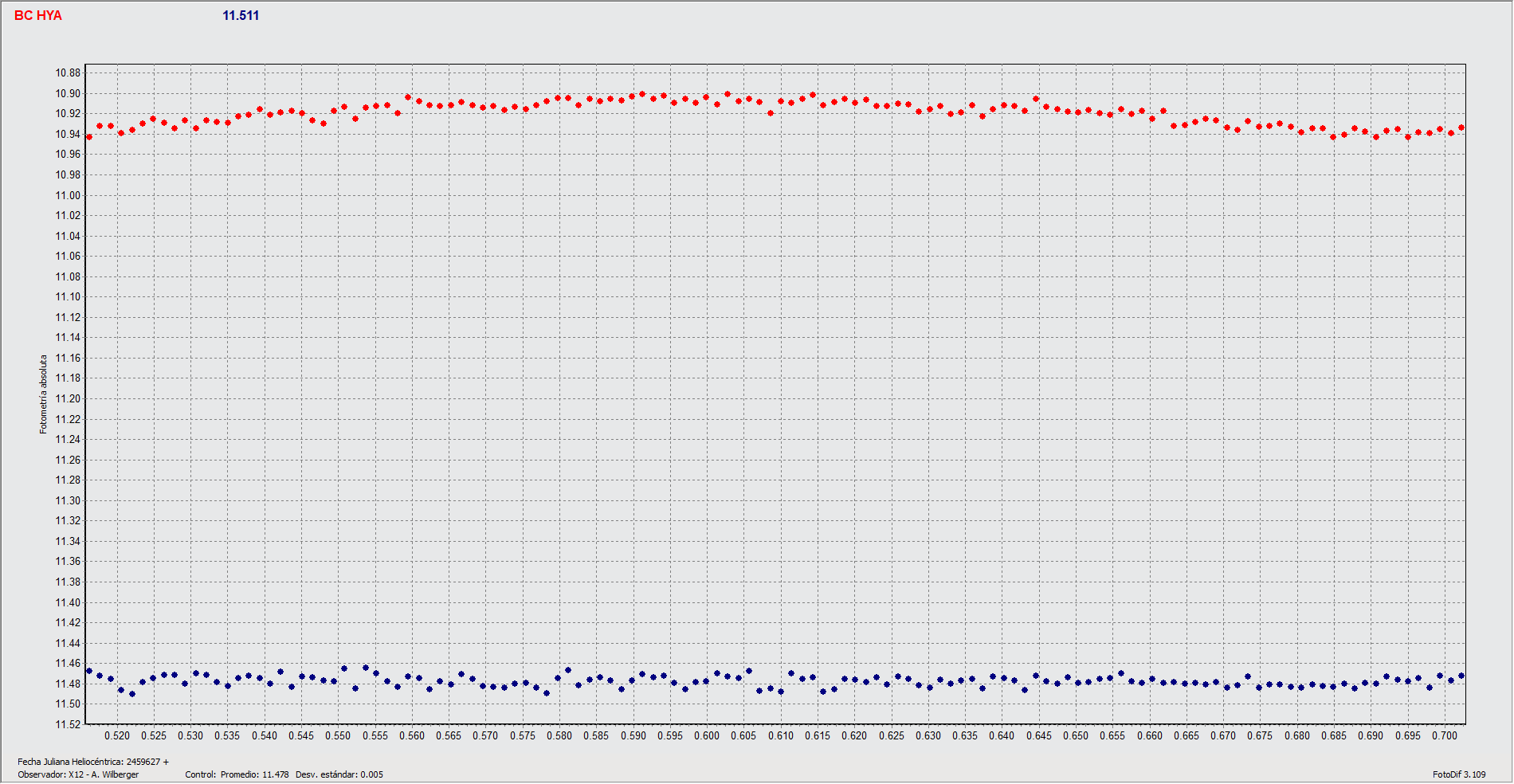Click the 11.52 y-axis tick label

tap(68, 724)
